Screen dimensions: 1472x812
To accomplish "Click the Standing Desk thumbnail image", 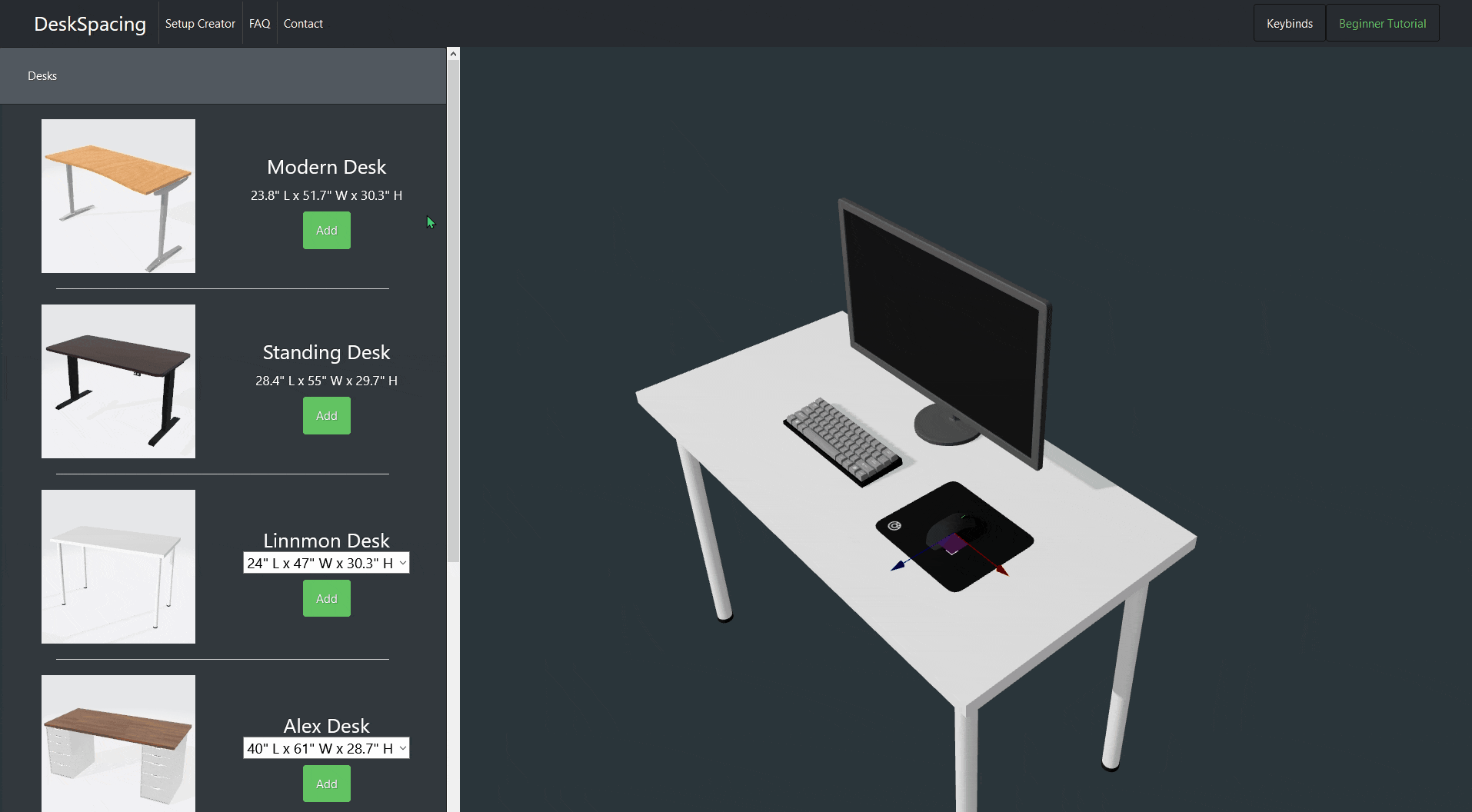I will coord(118,381).
